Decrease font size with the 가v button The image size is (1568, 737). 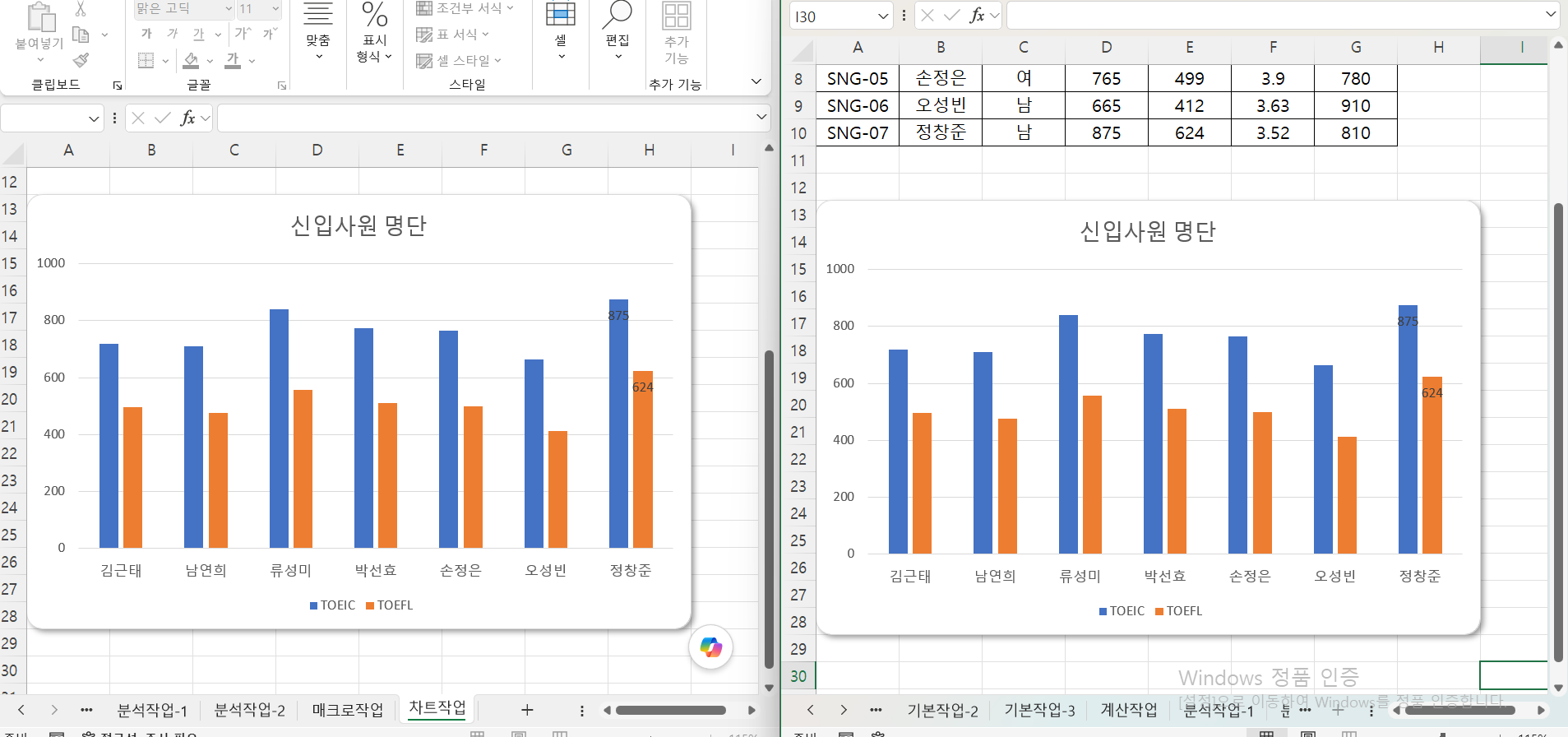pos(270,34)
